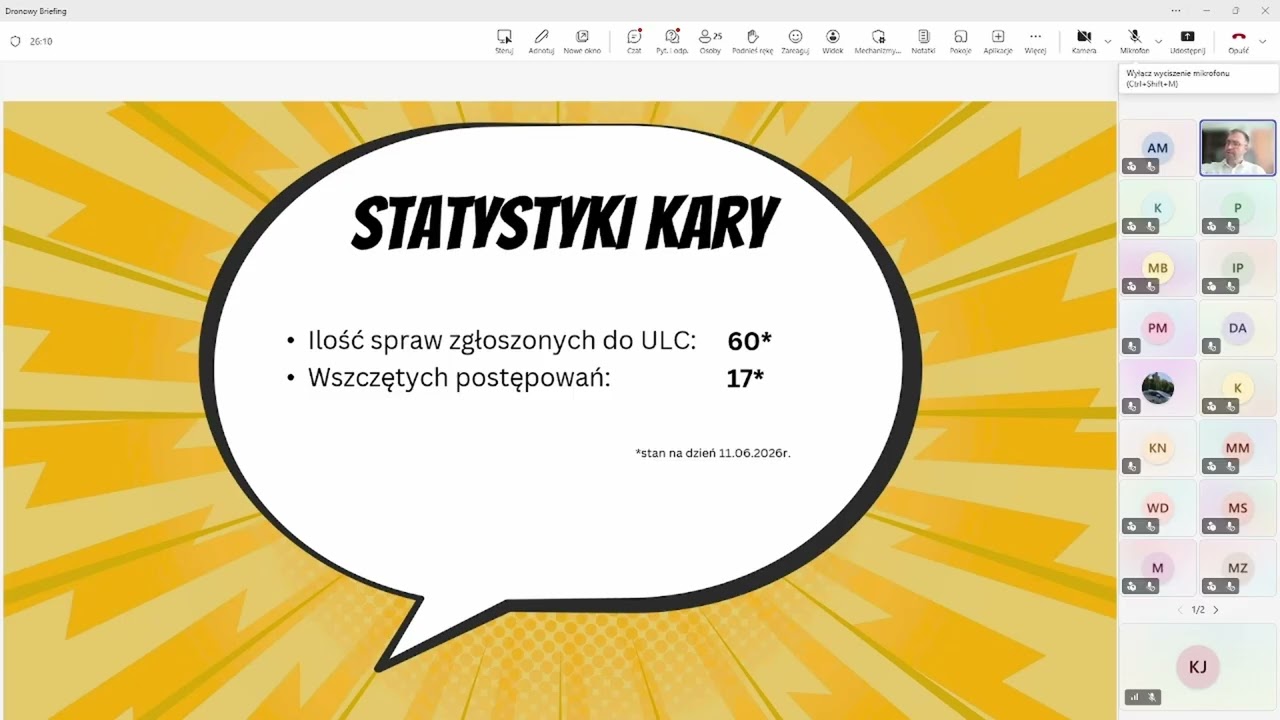
Task: Click the 26:10 meeting timer
Action: point(41,42)
